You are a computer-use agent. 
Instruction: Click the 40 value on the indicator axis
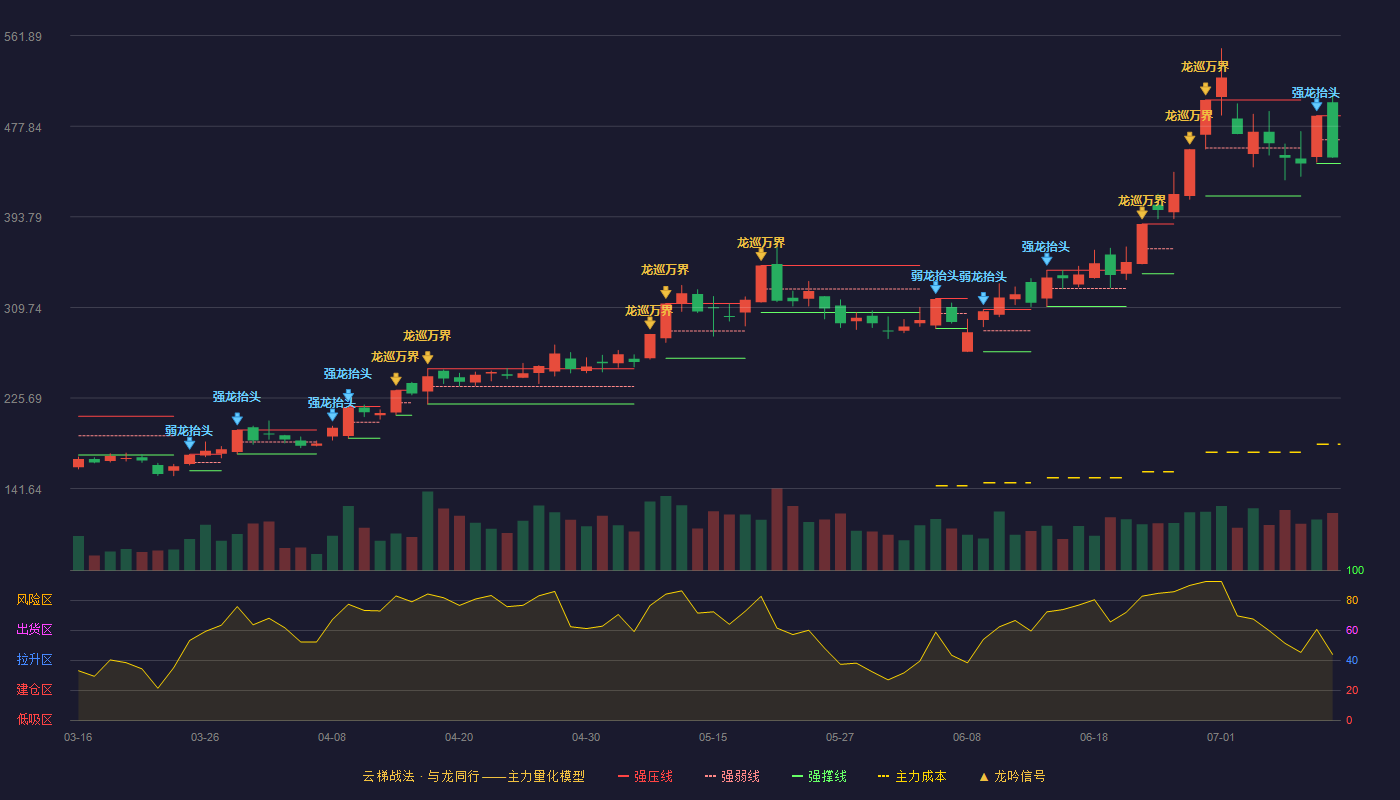tap(1352, 660)
